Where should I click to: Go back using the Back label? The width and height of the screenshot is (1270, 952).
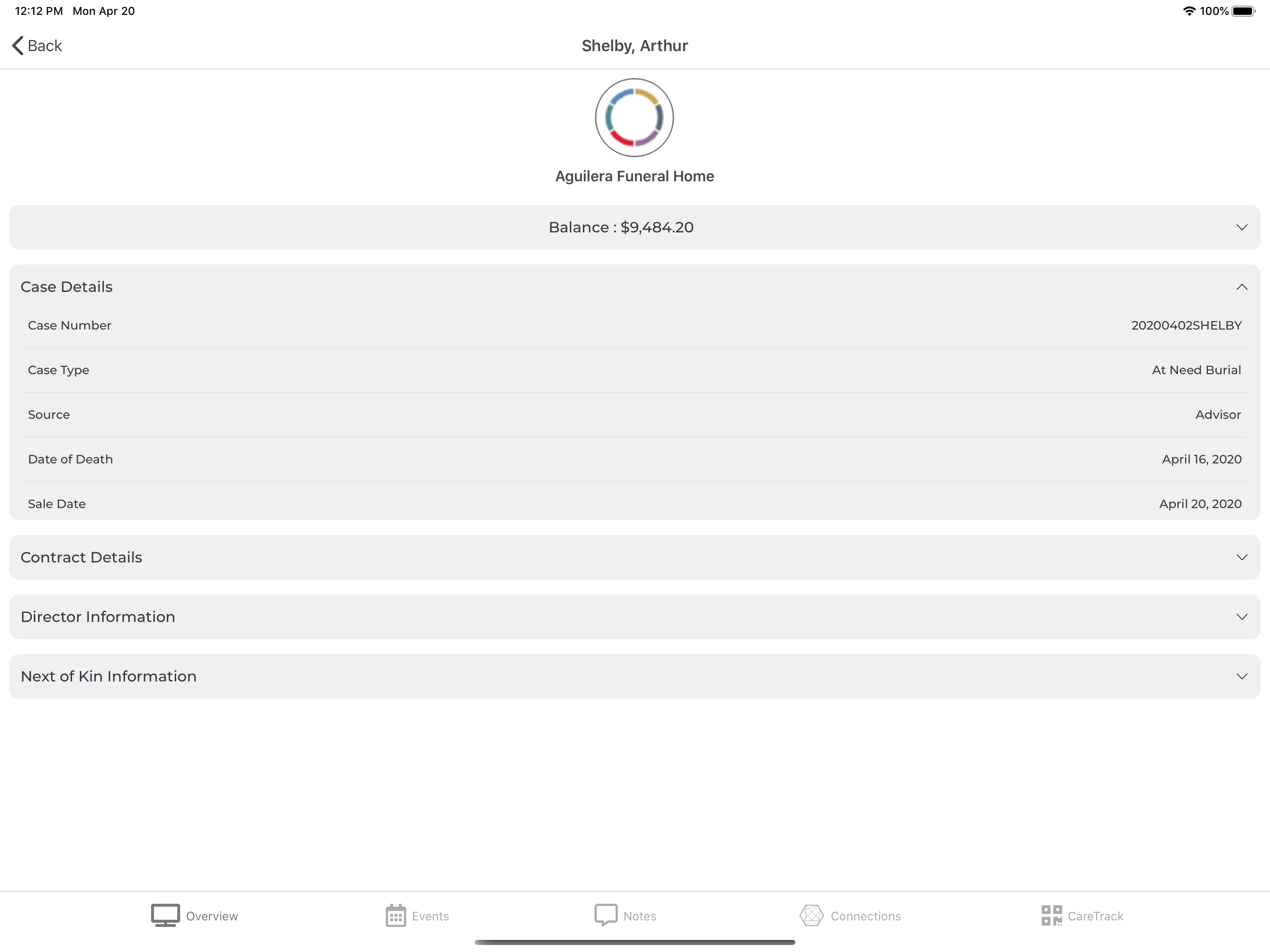tap(45, 46)
